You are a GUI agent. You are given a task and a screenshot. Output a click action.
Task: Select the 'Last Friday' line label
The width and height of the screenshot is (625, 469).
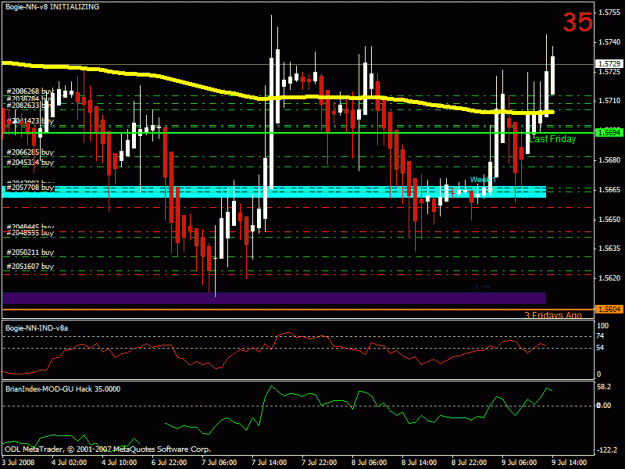tap(552, 139)
